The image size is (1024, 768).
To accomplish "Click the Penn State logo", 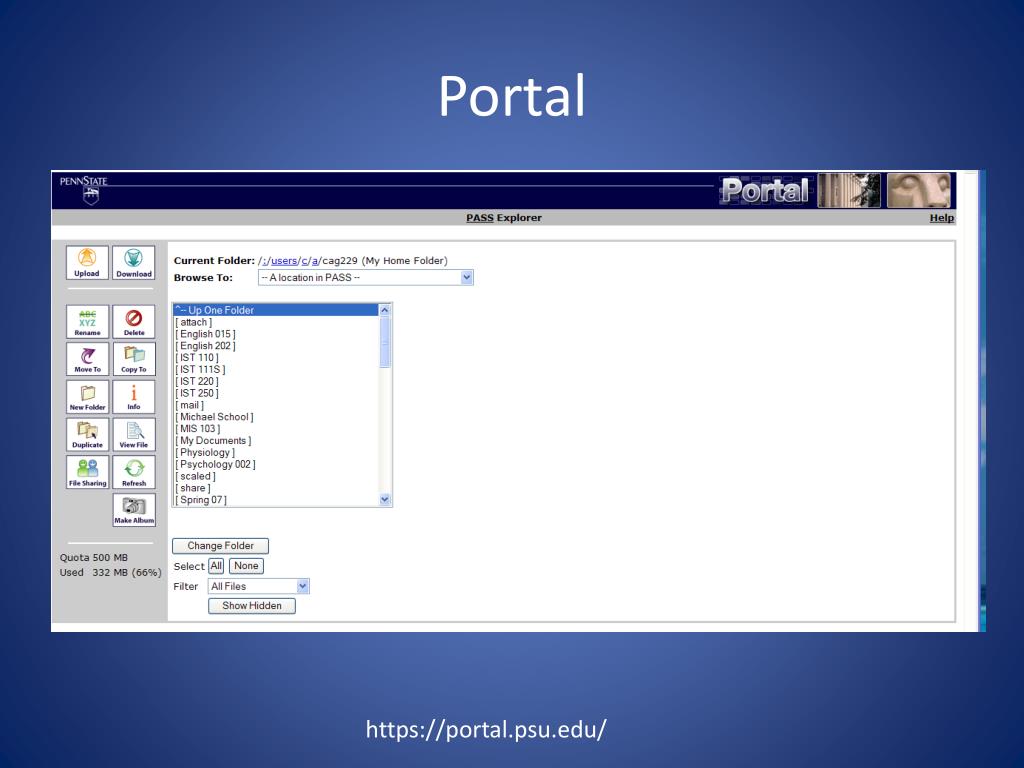I will pyautogui.click(x=84, y=189).
